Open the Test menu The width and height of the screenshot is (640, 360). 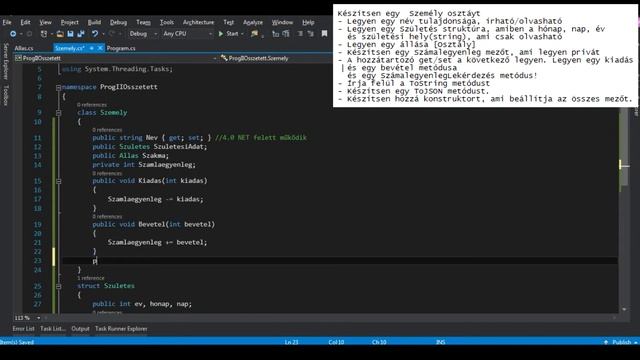coord(229,22)
